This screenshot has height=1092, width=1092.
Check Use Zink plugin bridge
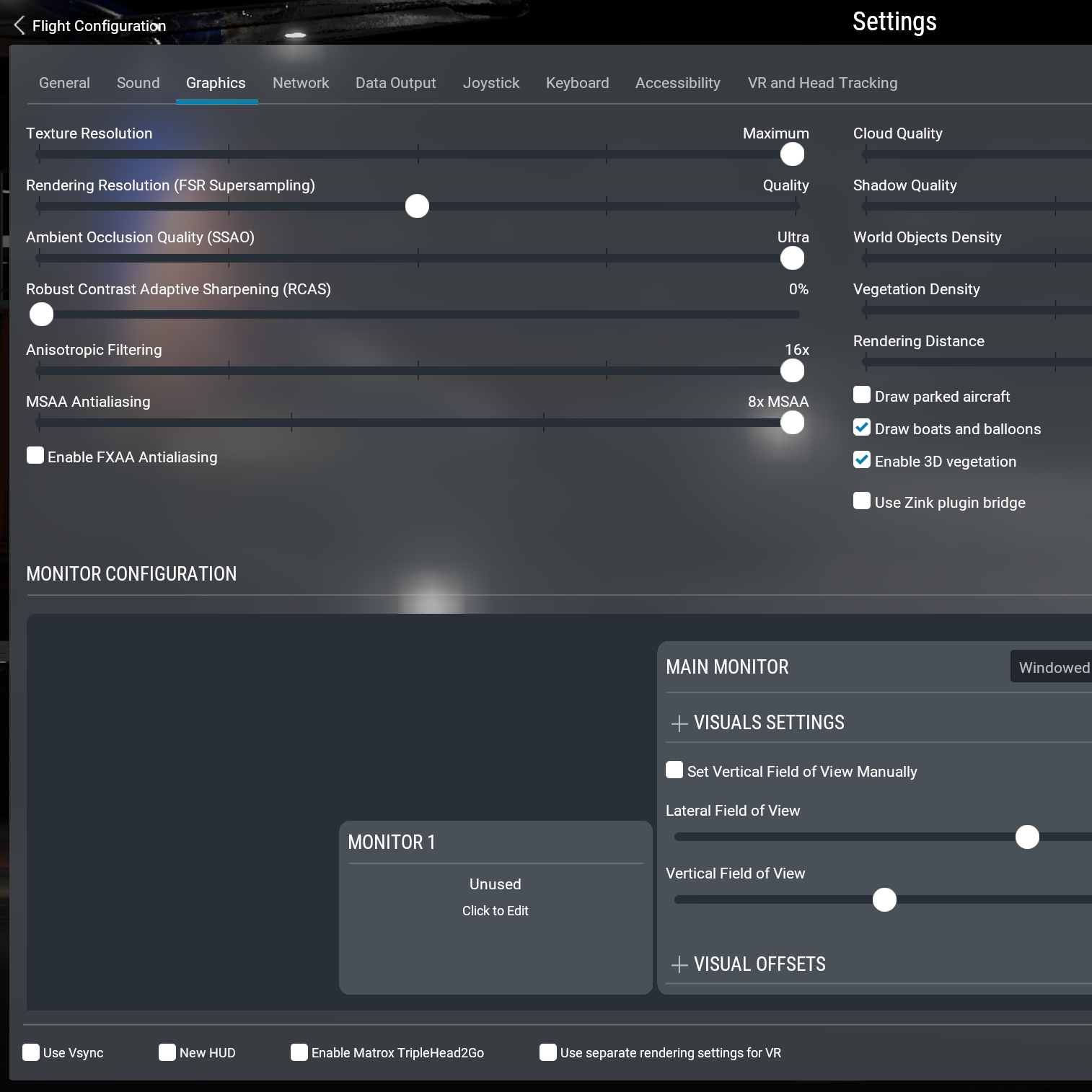pyautogui.click(x=862, y=501)
